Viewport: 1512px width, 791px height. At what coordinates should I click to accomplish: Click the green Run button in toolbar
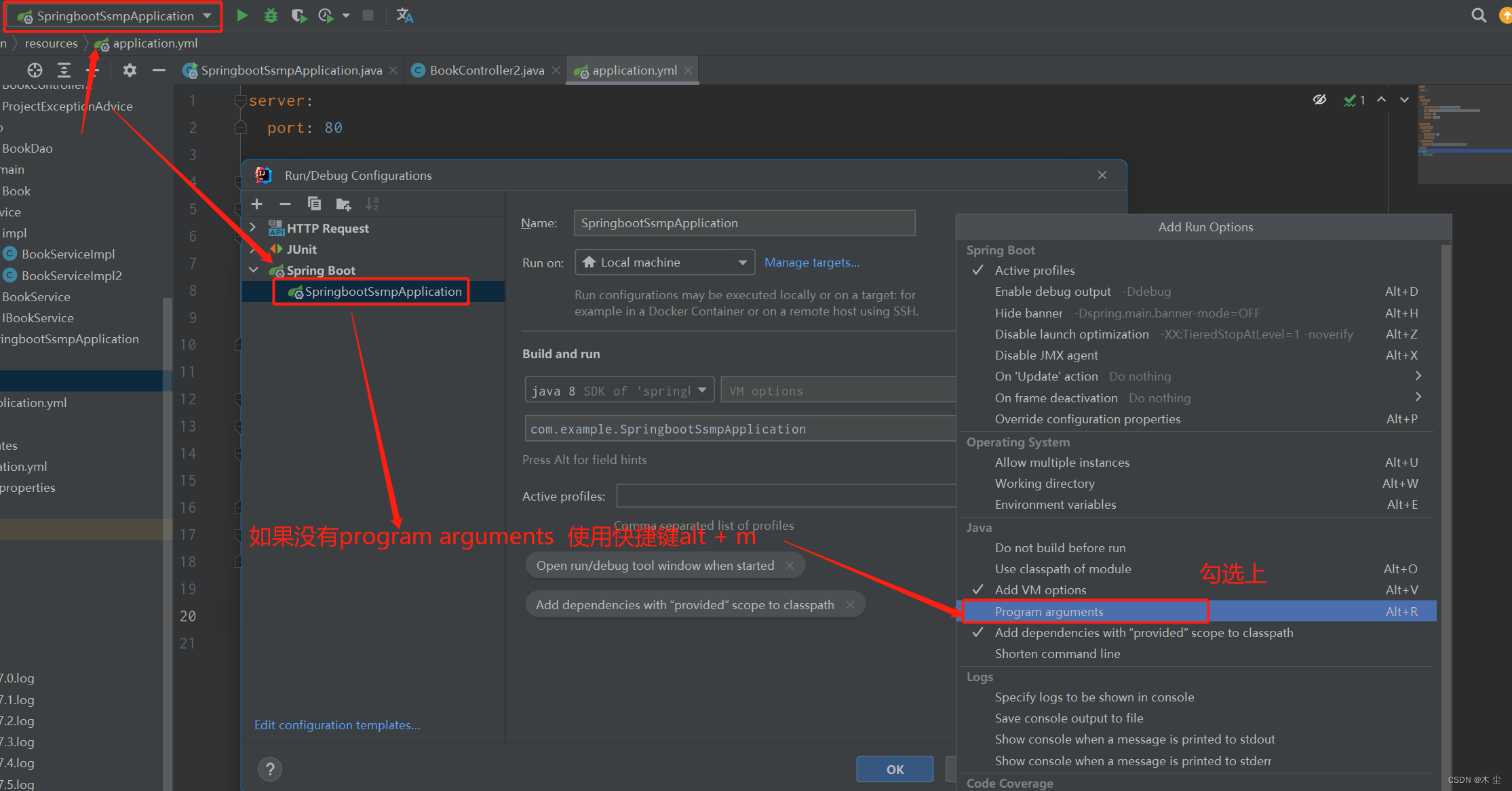click(242, 16)
